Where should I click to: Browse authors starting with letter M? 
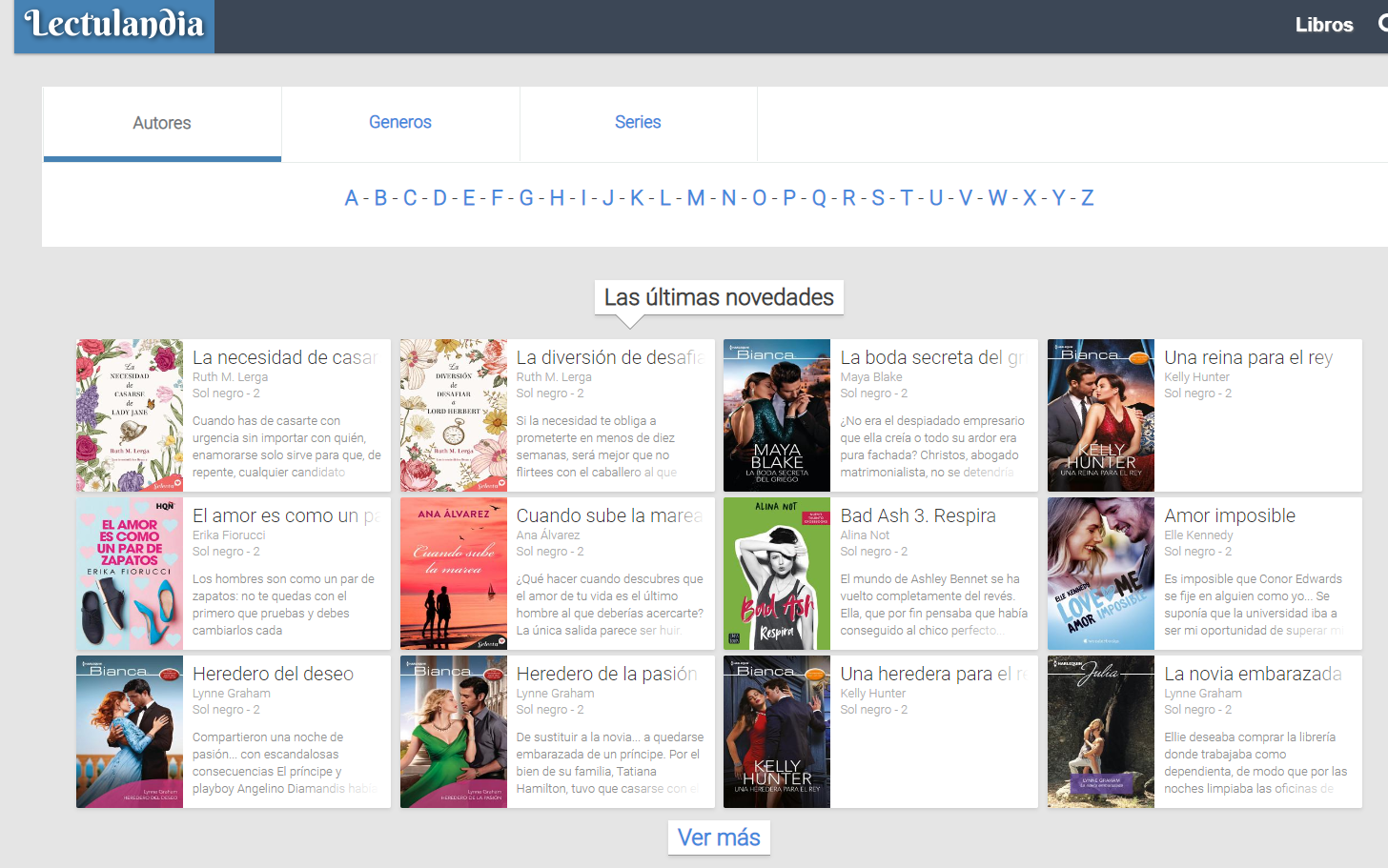696,198
